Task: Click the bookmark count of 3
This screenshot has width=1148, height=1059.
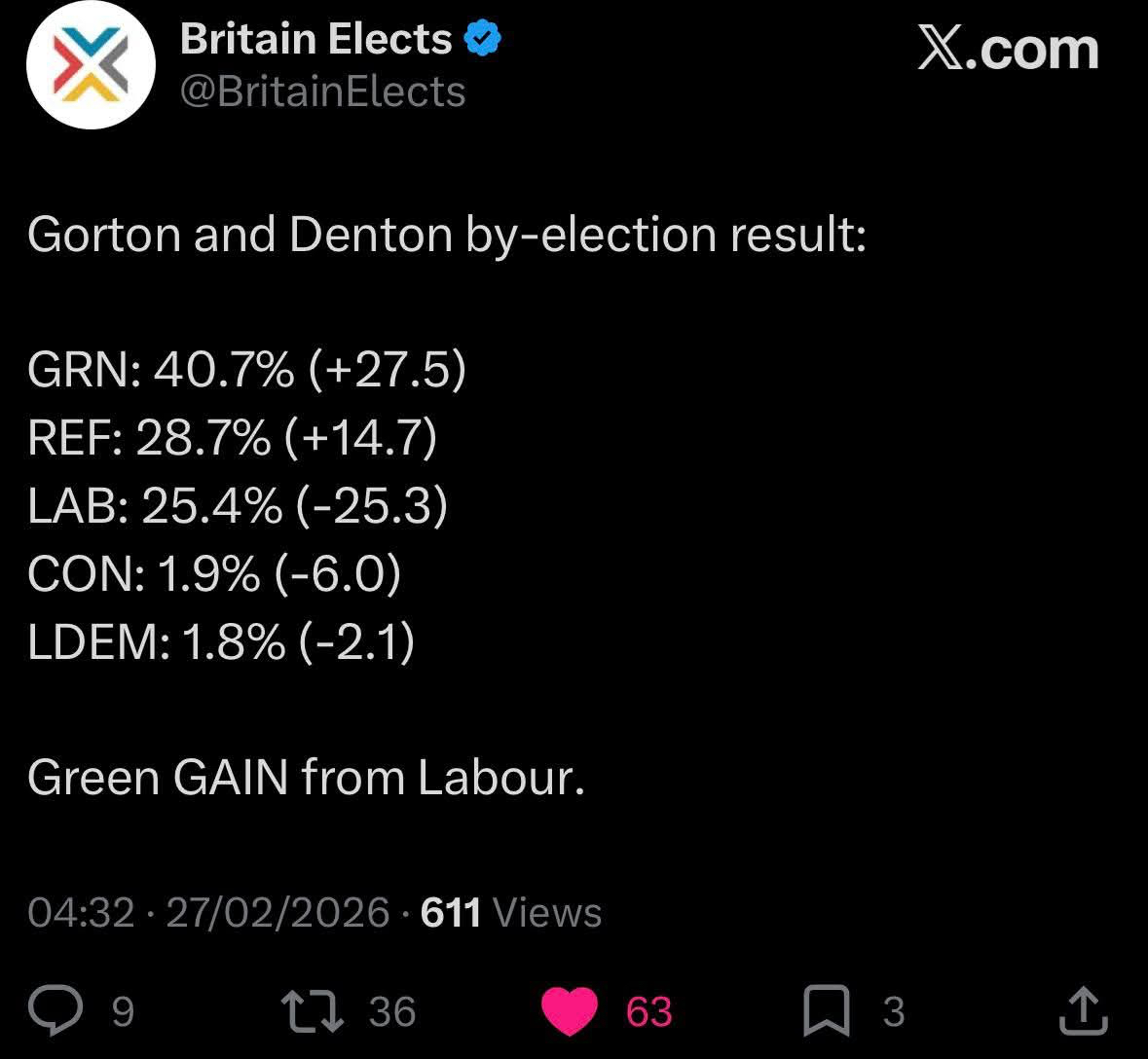Action: tap(894, 1012)
